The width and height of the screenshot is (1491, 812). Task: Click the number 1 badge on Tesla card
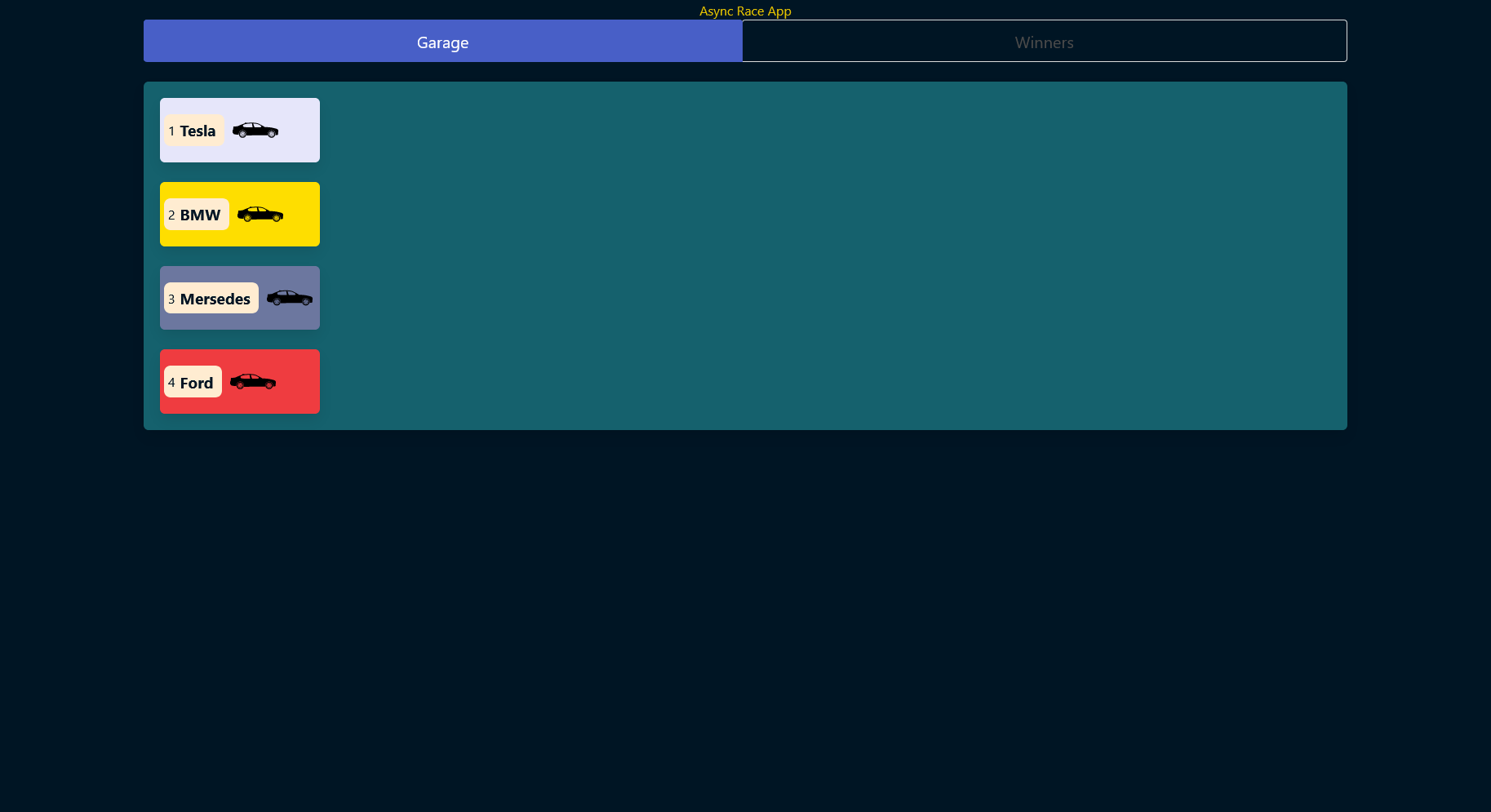tap(171, 131)
